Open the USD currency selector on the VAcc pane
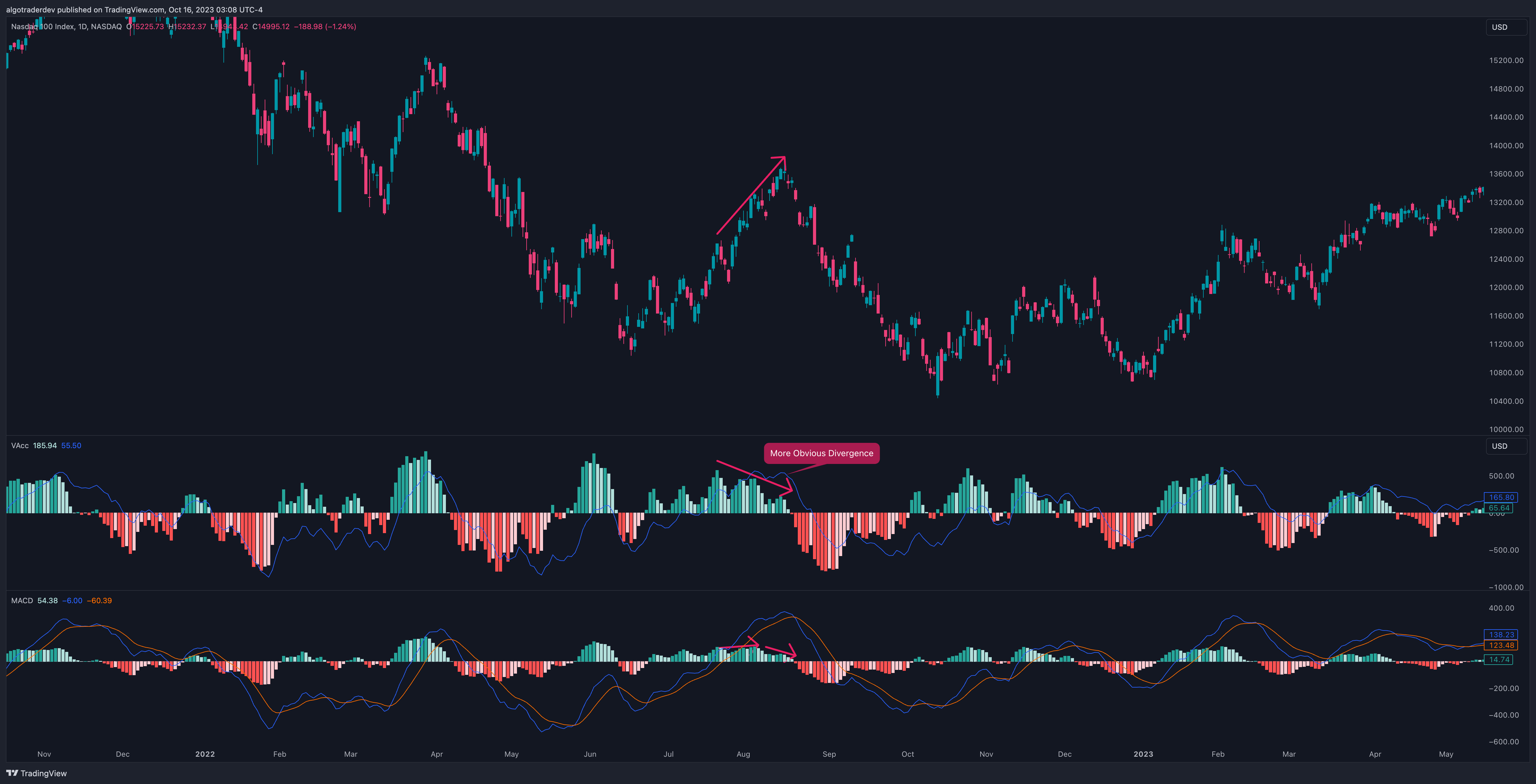This screenshot has height=784, width=1536. [x=1506, y=446]
